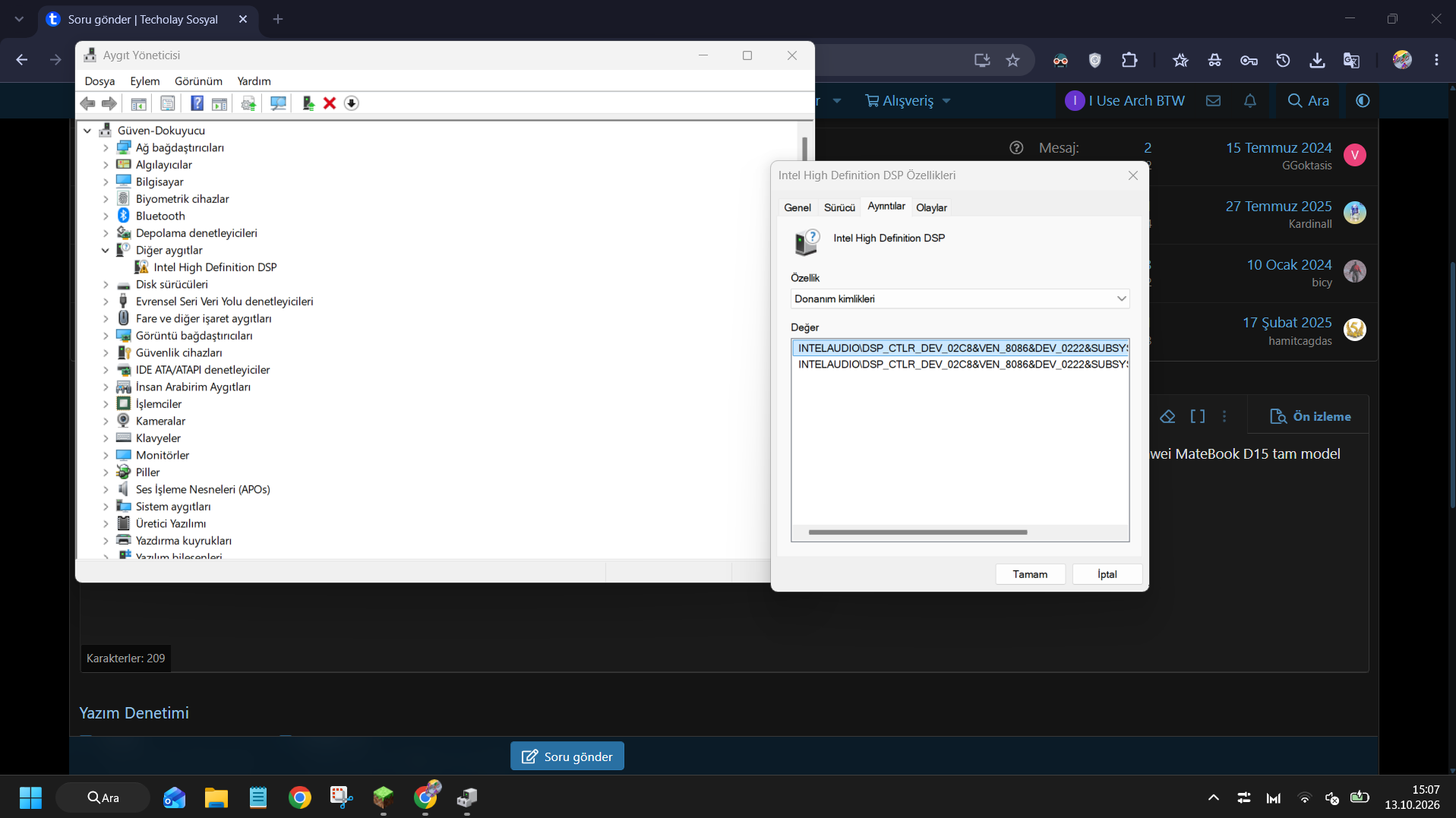Switch to the Olaylar tab

coord(931,207)
